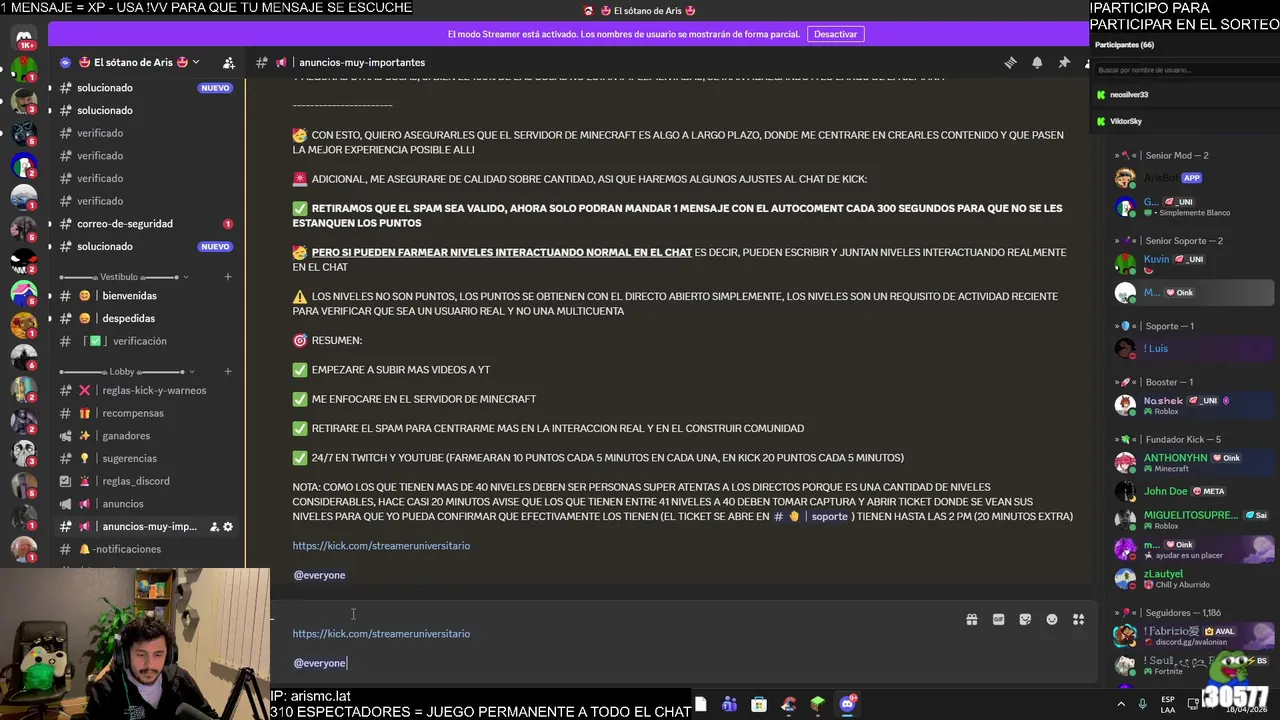Open the sticker picker
This screenshot has height=720, width=1280.
1025,619
